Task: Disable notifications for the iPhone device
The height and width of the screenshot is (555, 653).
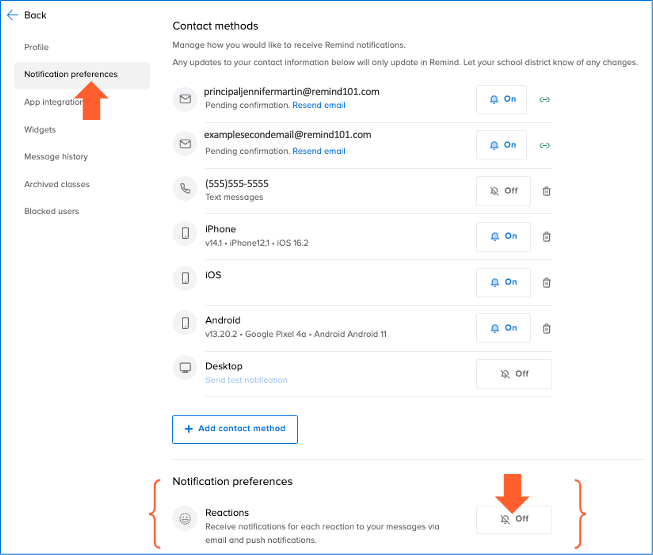Action: pyautogui.click(x=503, y=237)
